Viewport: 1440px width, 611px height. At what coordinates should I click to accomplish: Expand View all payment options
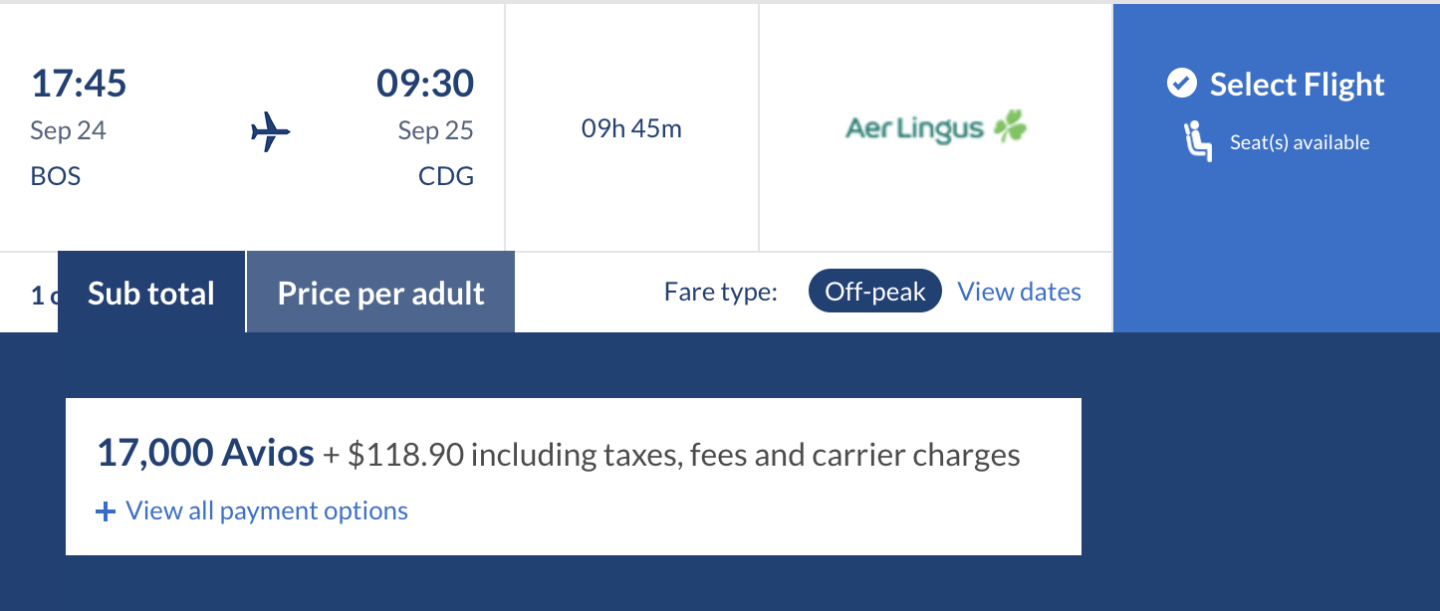click(266, 511)
